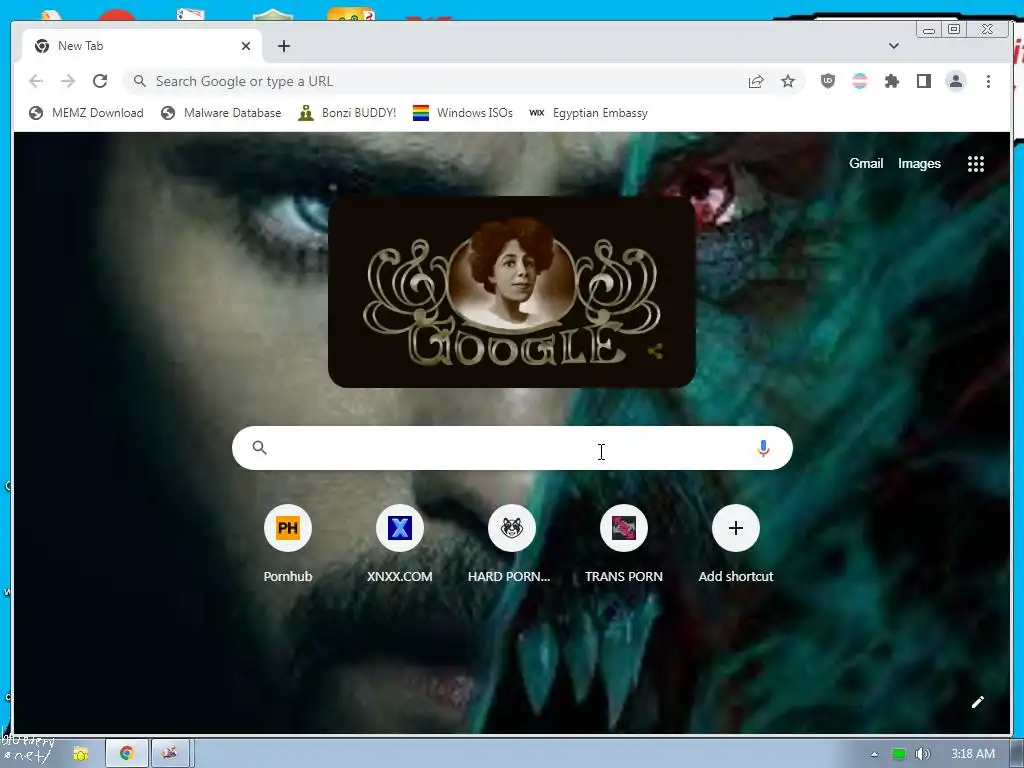1024x768 pixels.
Task: Open the uBlock shield extension icon
Action: 827,81
